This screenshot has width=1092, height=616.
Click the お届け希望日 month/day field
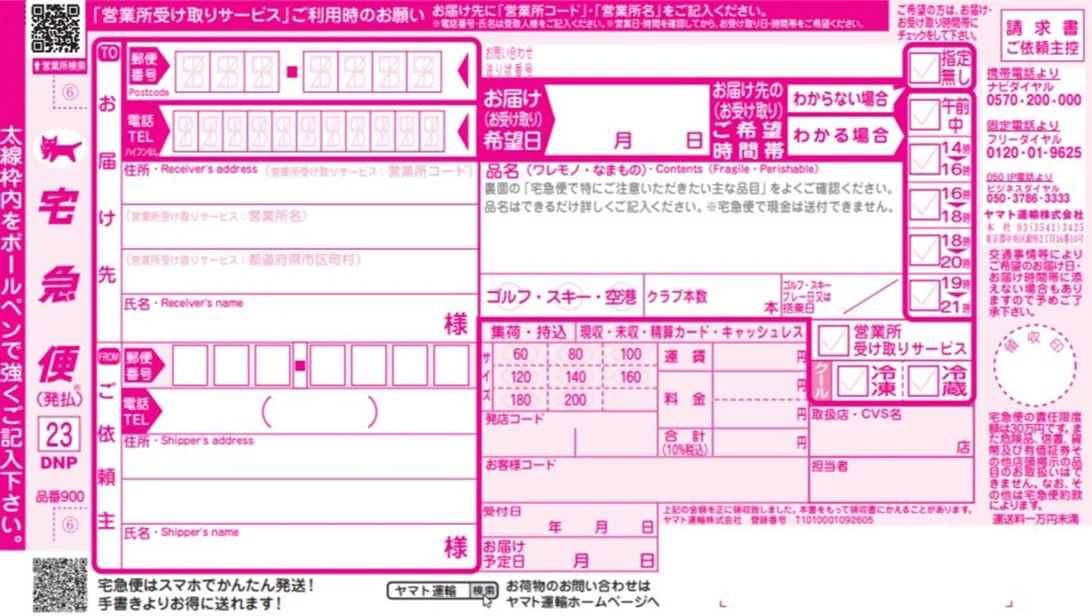627,118
